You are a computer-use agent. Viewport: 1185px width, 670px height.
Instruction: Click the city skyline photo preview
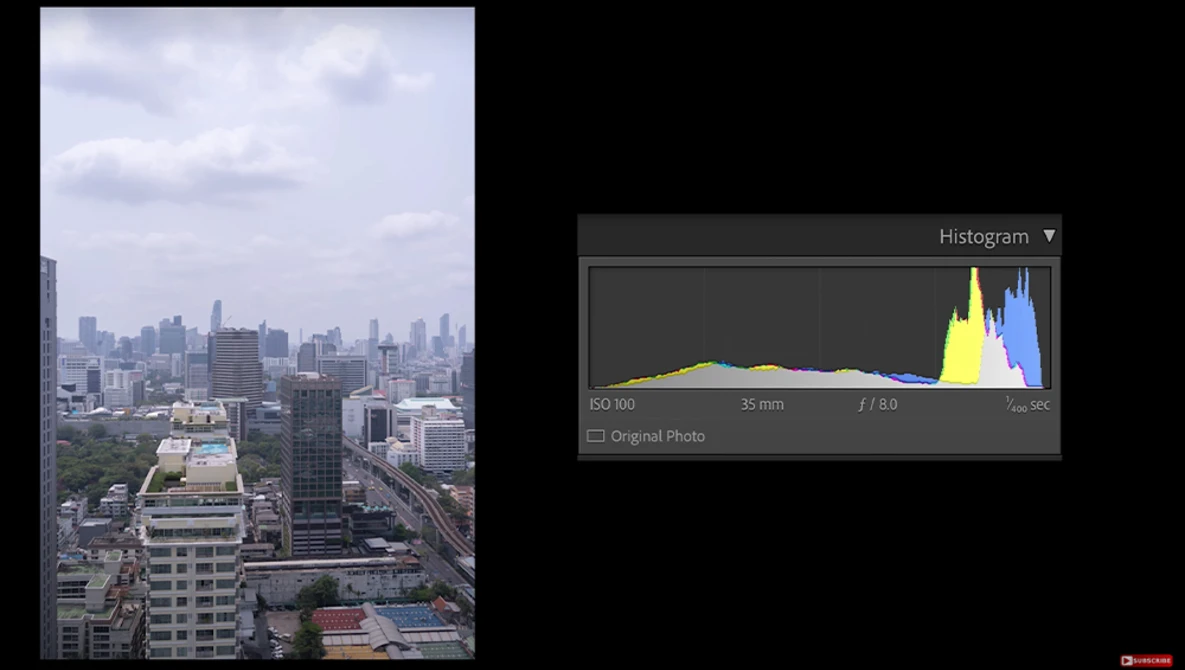tap(258, 333)
